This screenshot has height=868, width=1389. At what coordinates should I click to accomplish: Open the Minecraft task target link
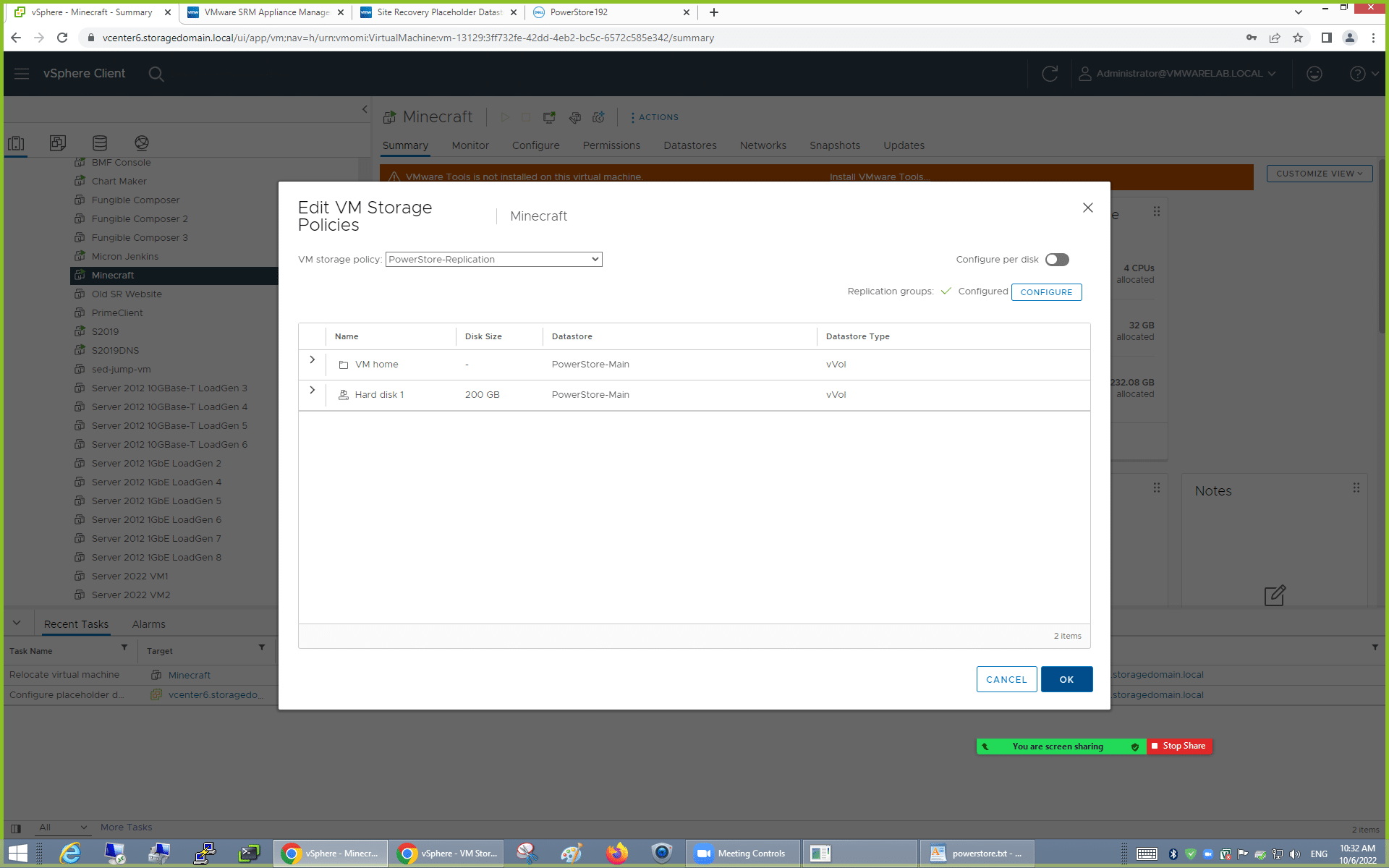[x=190, y=675]
